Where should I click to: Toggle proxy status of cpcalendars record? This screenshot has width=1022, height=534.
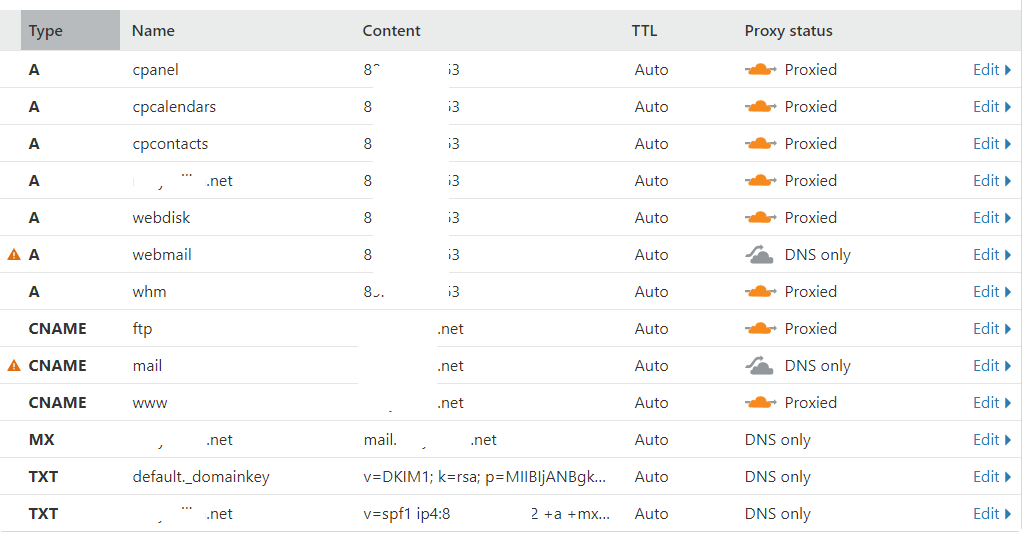[760, 106]
